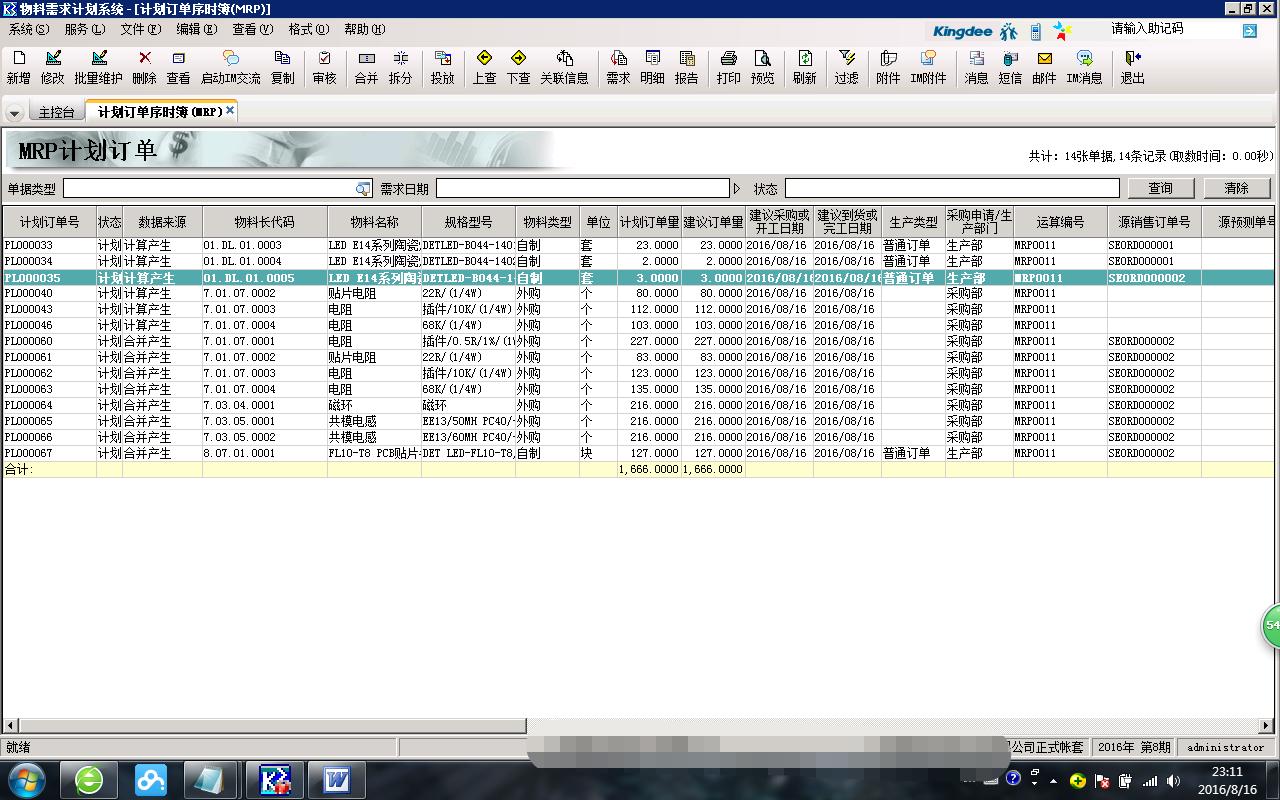Click the 新增 (New) toolbar icon
The width and height of the screenshot is (1280, 800).
click(x=18, y=66)
